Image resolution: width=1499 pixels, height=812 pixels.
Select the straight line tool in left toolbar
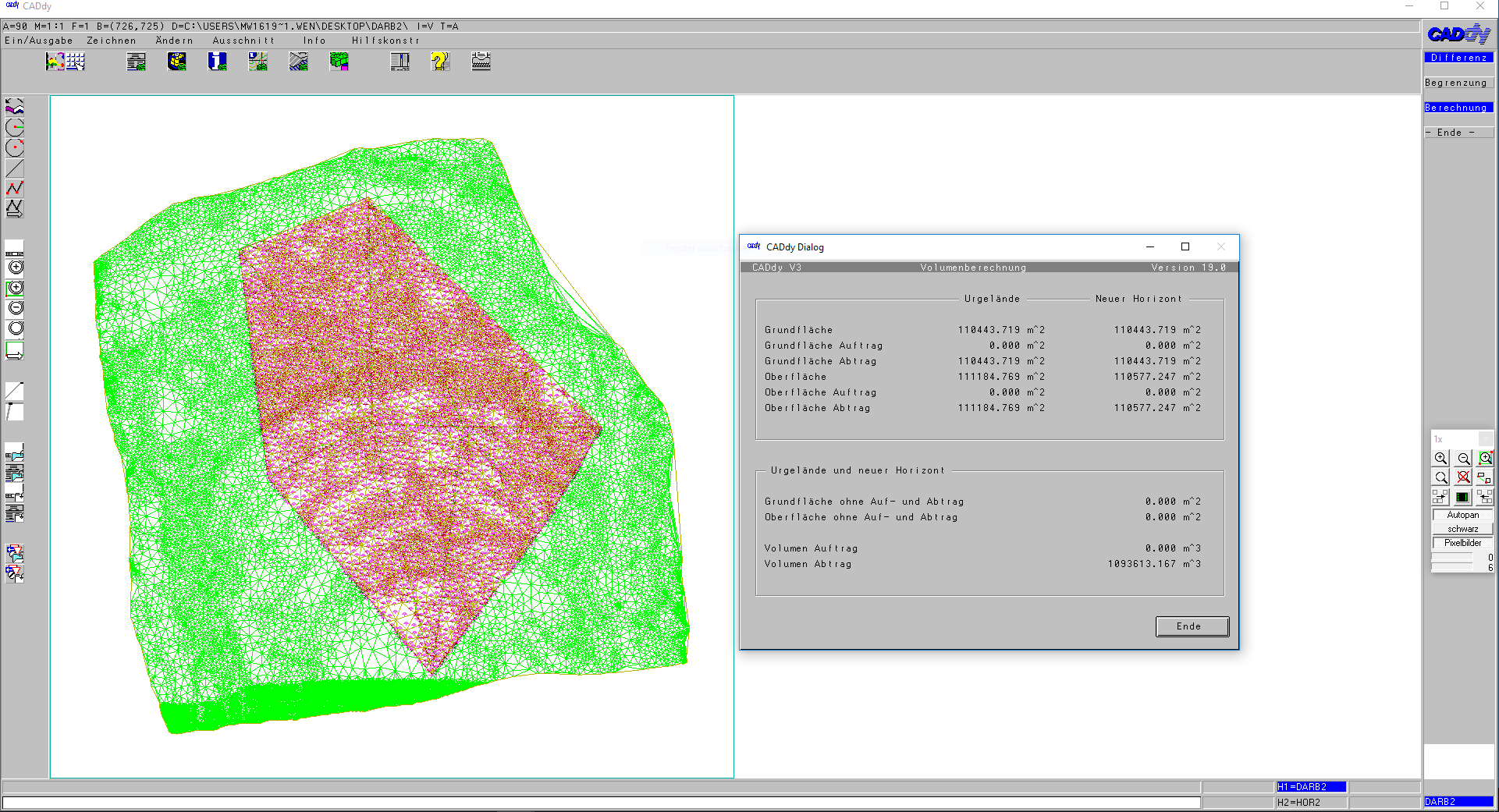pos(15,168)
